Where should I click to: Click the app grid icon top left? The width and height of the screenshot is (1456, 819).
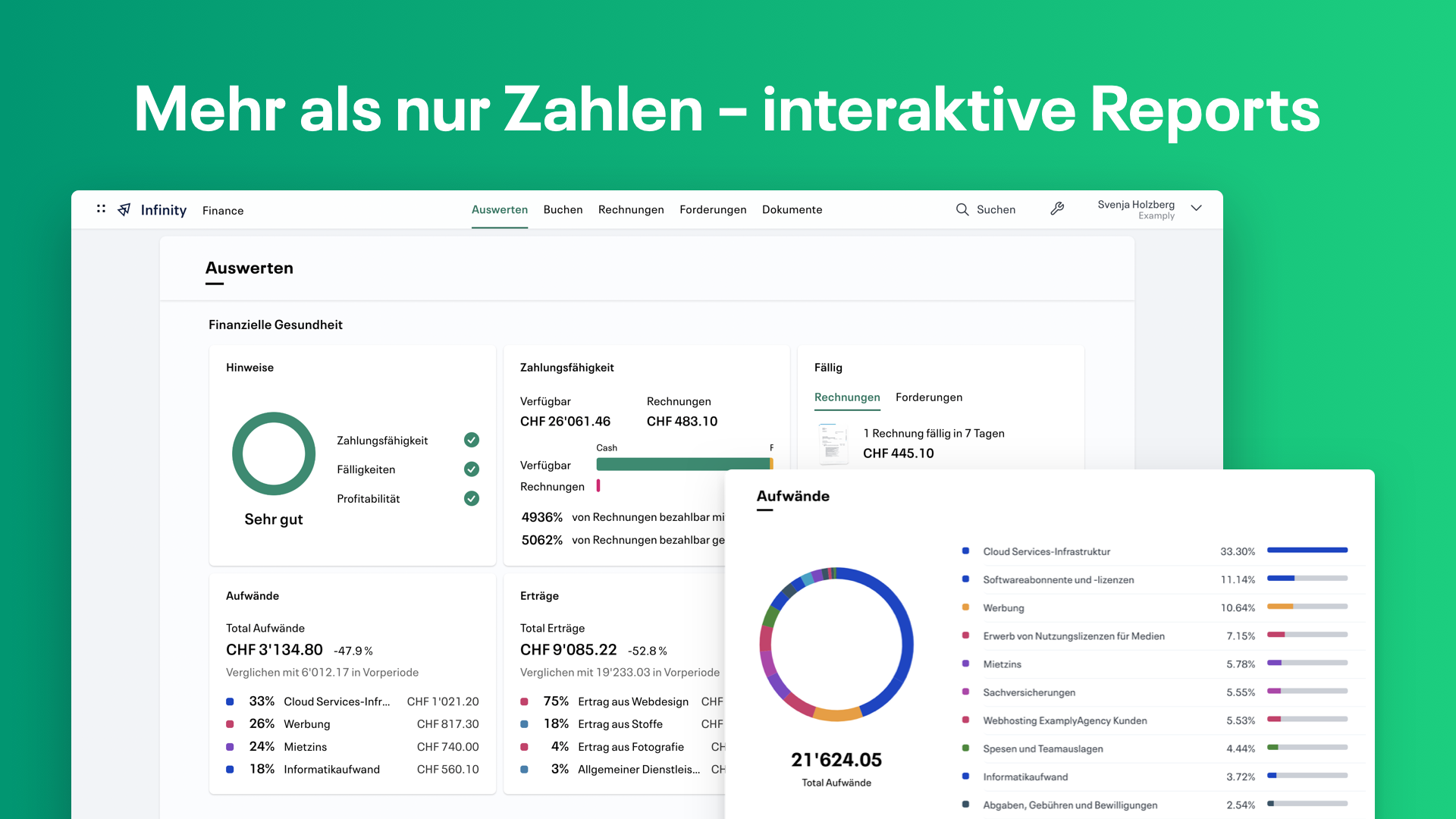coord(101,209)
